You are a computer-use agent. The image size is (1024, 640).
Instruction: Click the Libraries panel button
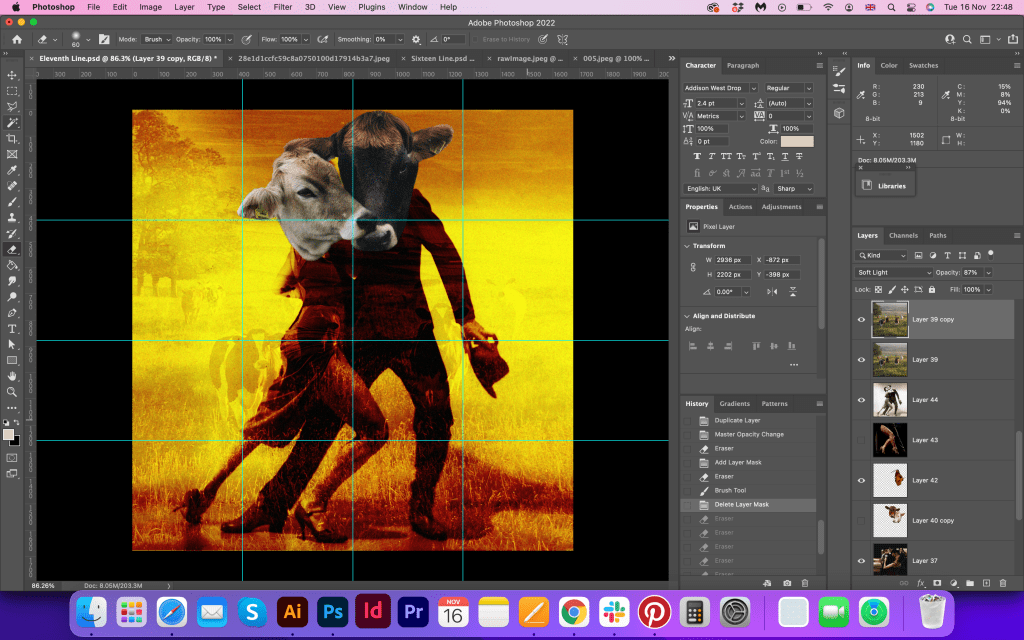coord(884,185)
